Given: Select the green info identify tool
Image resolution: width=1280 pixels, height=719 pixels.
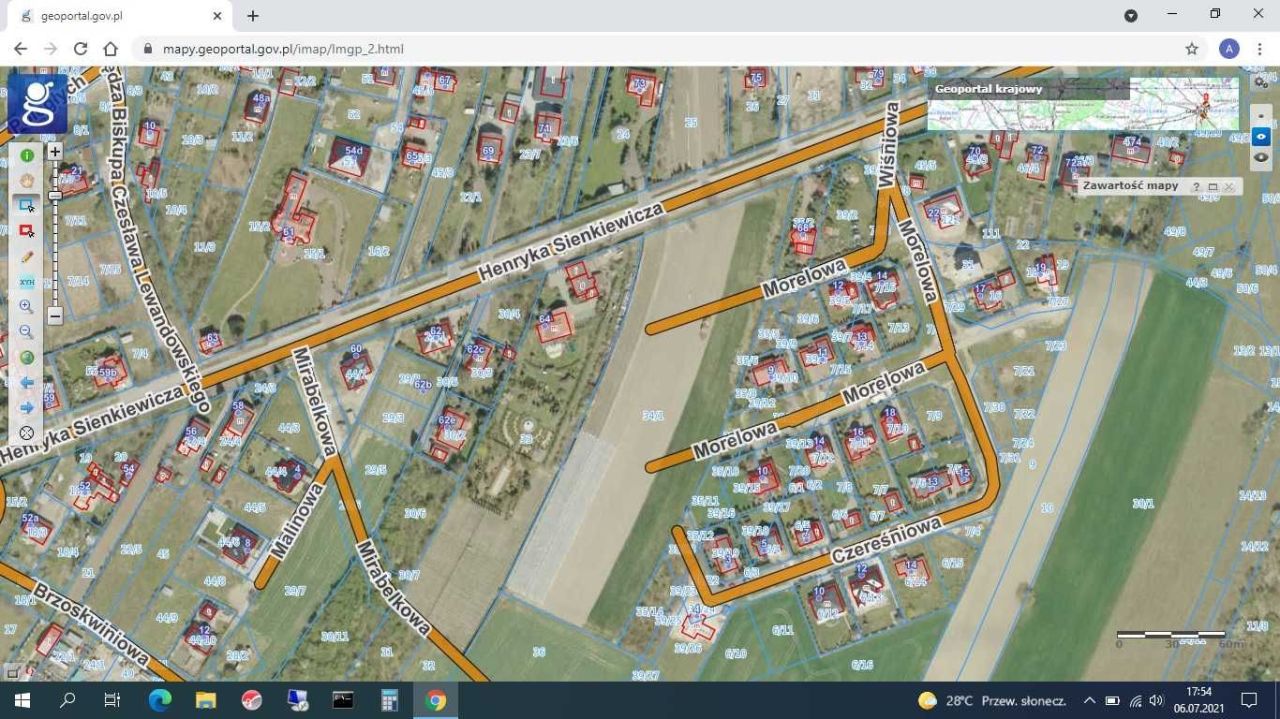Looking at the screenshot, I should tap(27, 155).
